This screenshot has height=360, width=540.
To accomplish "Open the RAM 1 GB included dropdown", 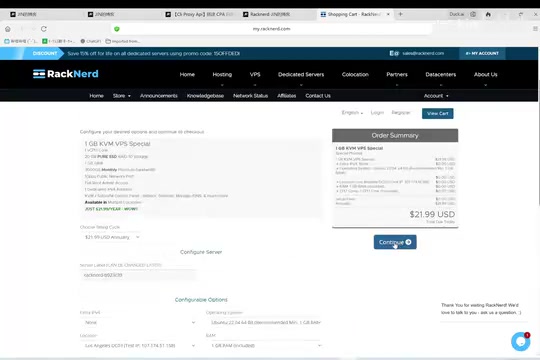I will point(264,346).
